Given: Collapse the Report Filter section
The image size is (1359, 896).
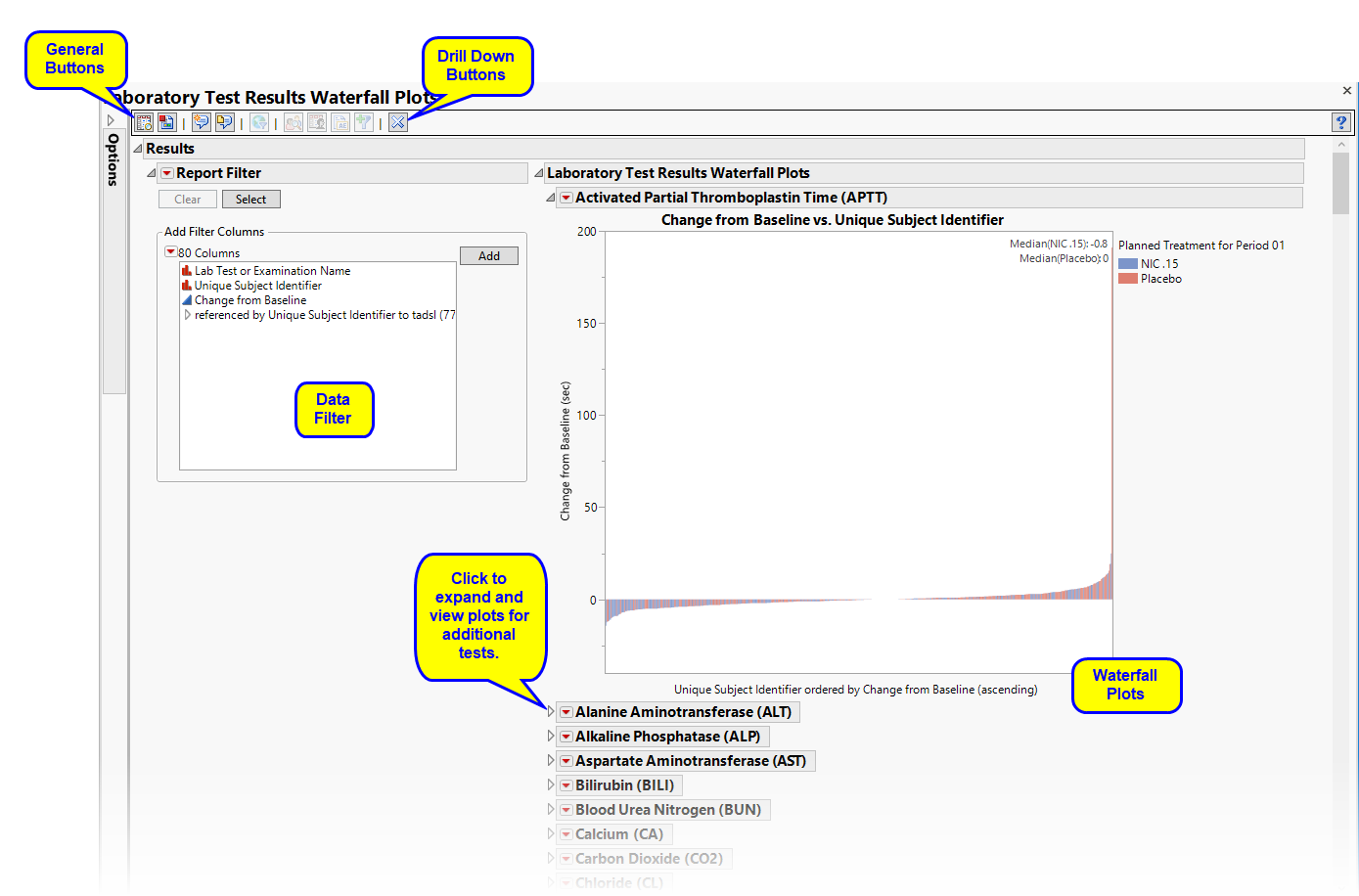Looking at the screenshot, I should (x=152, y=173).
